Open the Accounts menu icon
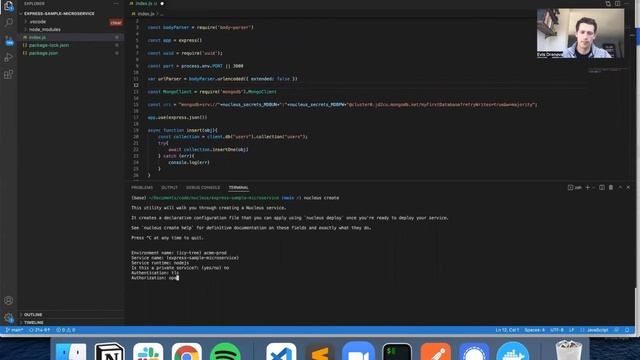Image resolution: width=640 pixels, height=360 pixels. pyautogui.click(x=8, y=300)
